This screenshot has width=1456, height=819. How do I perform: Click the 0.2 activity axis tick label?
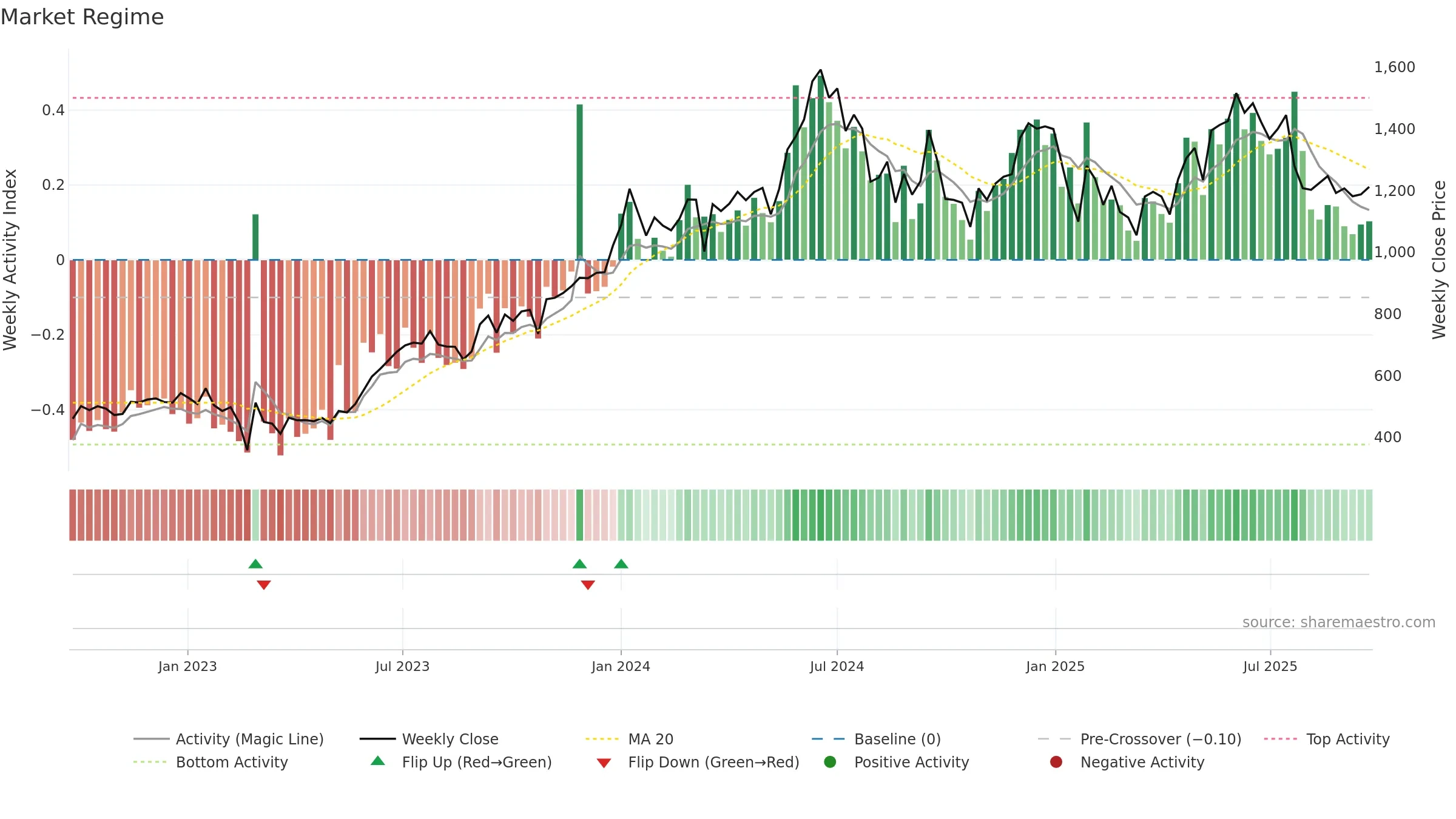click(x=53, y=185)
